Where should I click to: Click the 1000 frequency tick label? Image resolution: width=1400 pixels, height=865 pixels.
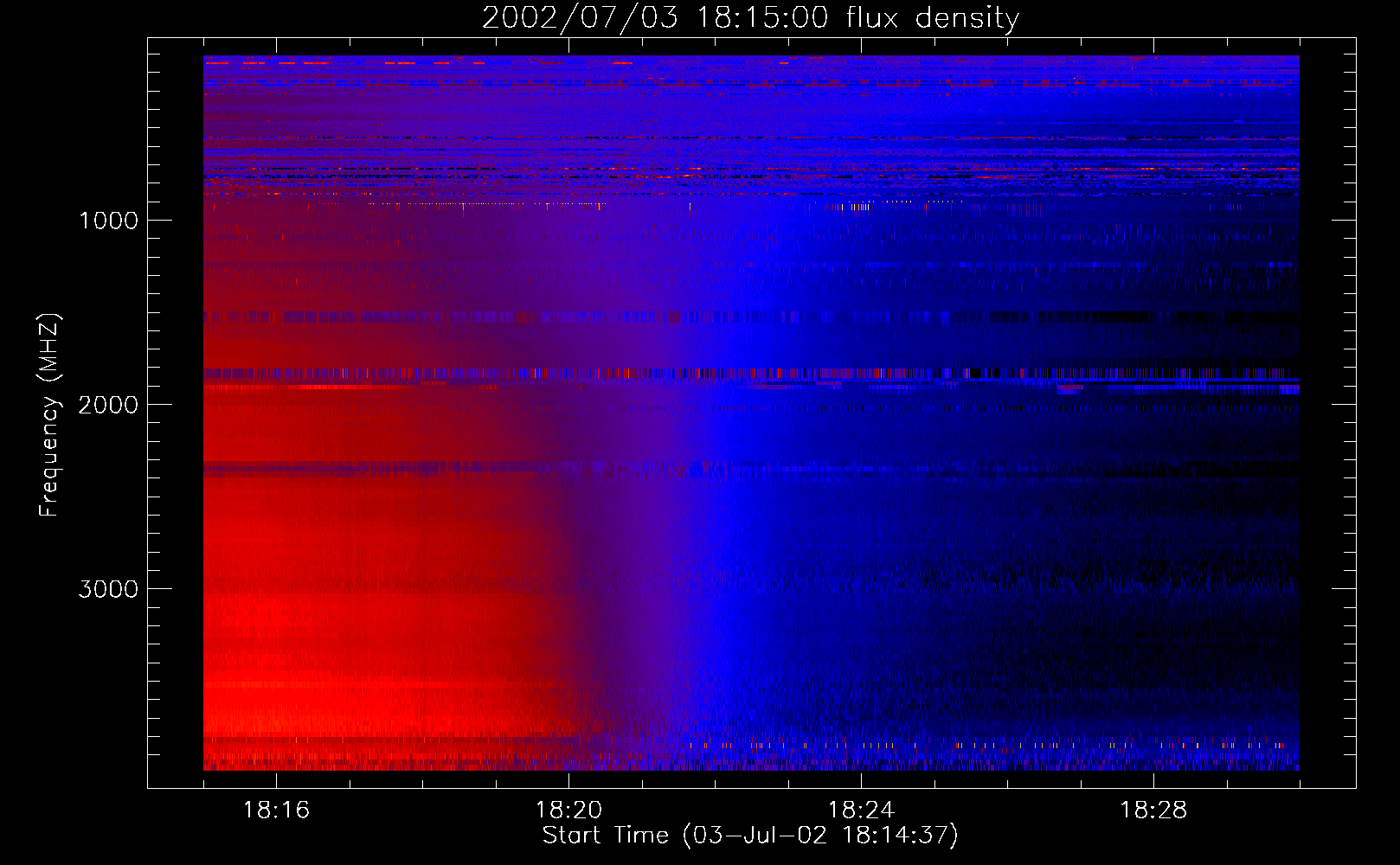(108, 221)
